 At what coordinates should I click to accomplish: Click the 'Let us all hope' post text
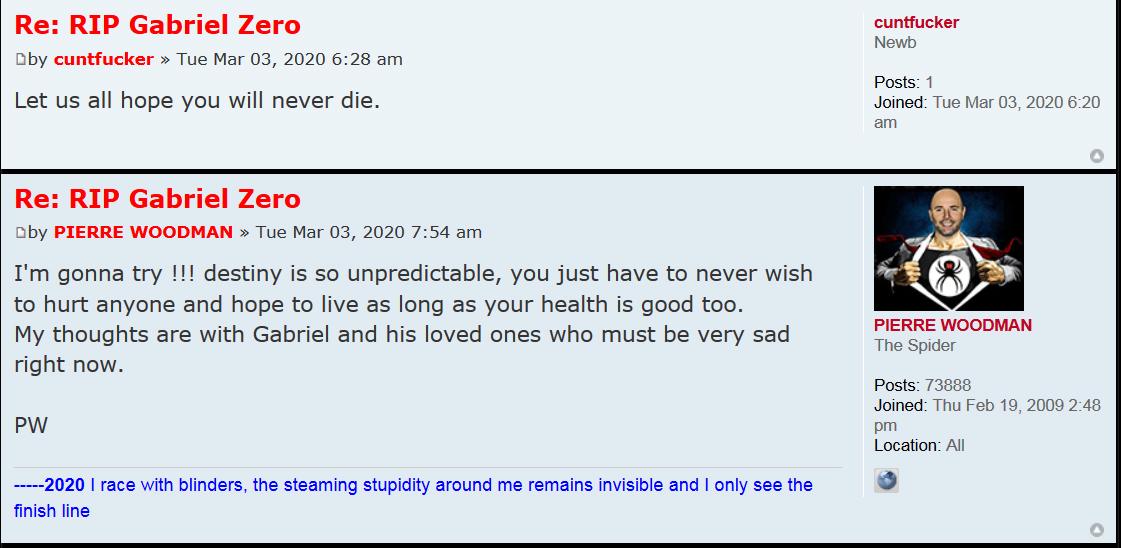pos(197,101)
